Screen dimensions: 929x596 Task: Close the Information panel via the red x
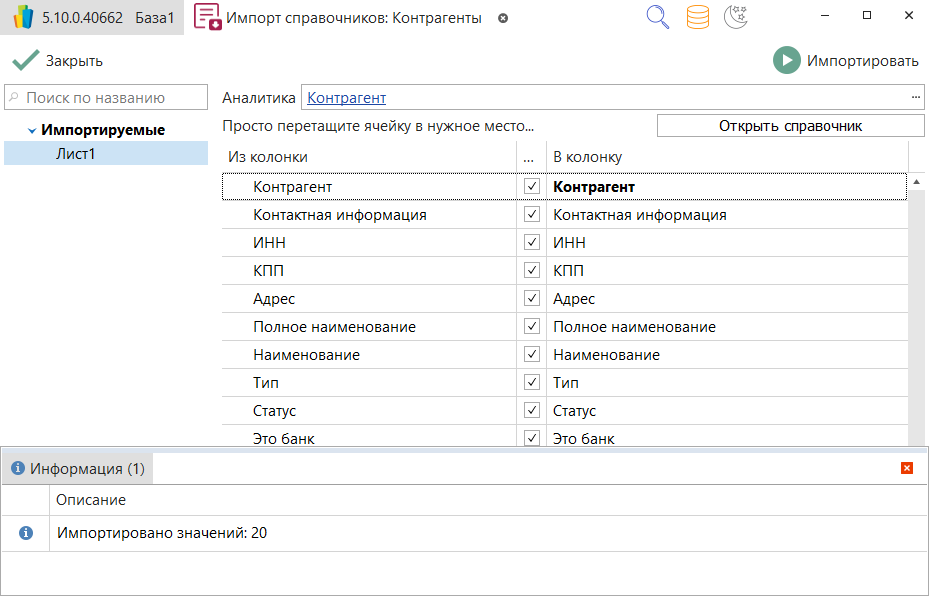coord(907,468)
